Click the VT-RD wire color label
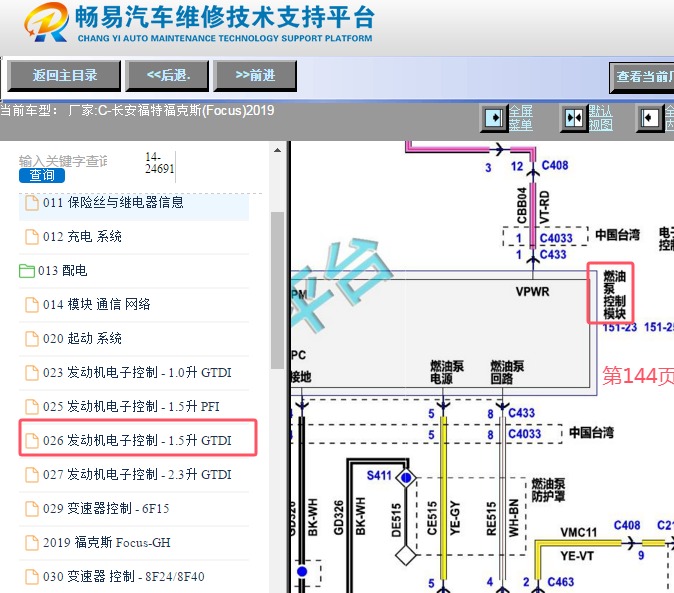This screenshot has width=674, height=593. 544,208
